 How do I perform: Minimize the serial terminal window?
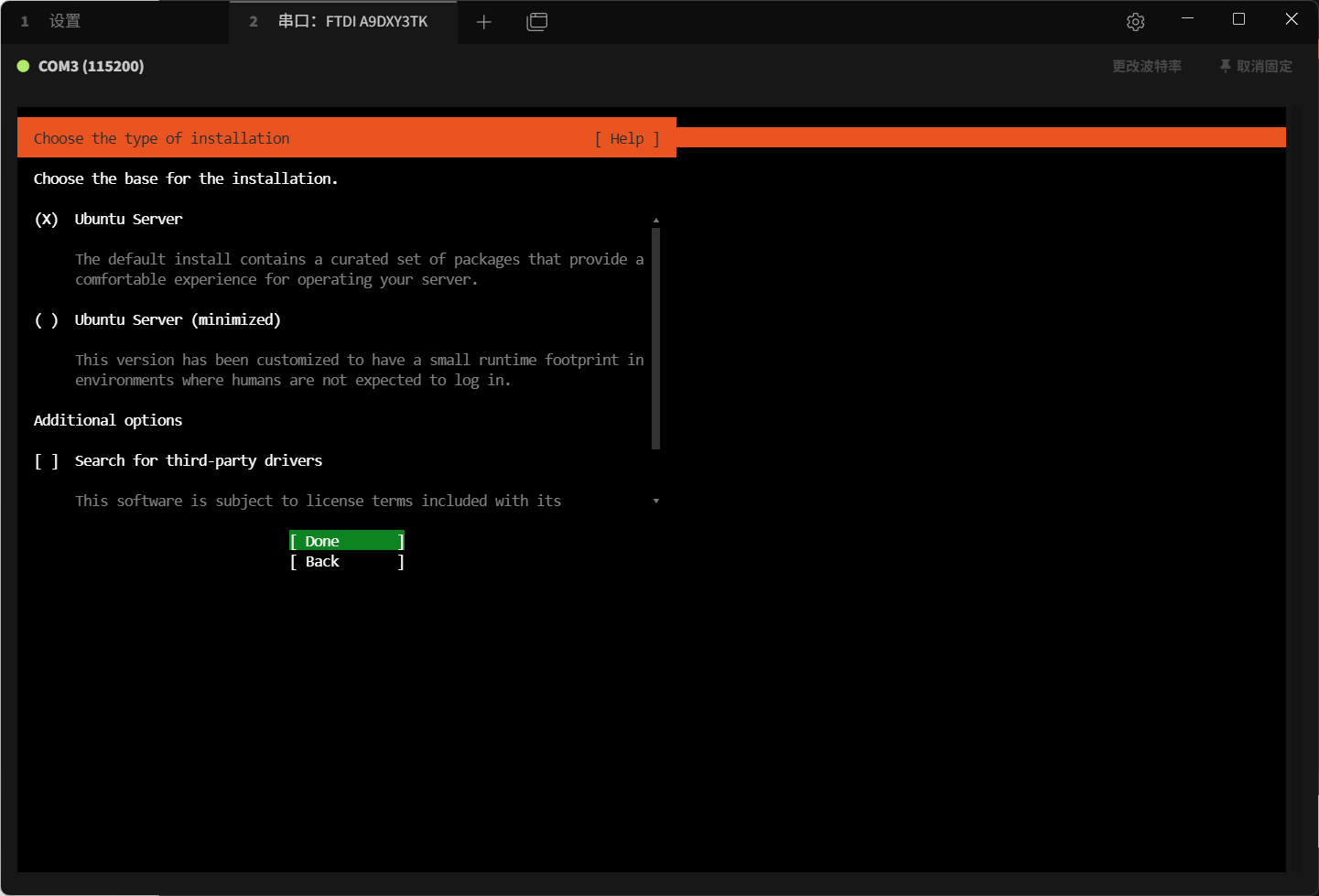click(1187, 19)
